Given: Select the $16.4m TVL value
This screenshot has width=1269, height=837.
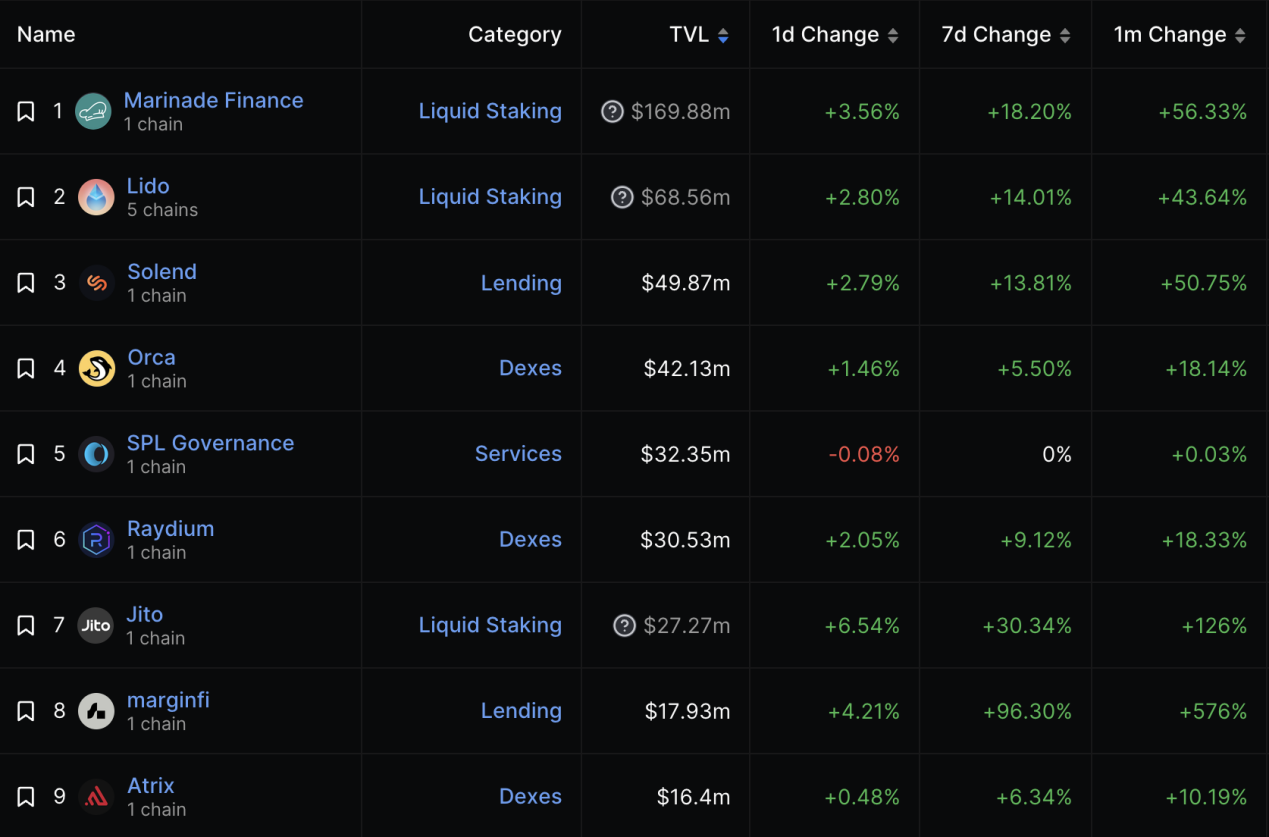Looking at the screenshot, I should 694,798.
